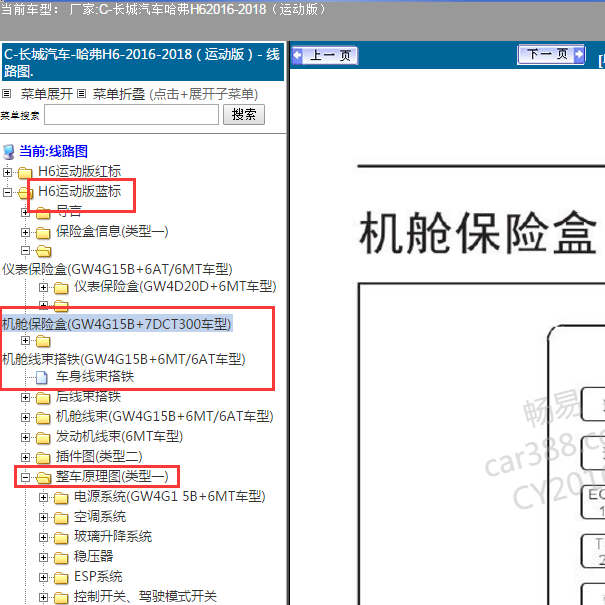
Task: Click the 搜索 search button
Action: (244, 115)
